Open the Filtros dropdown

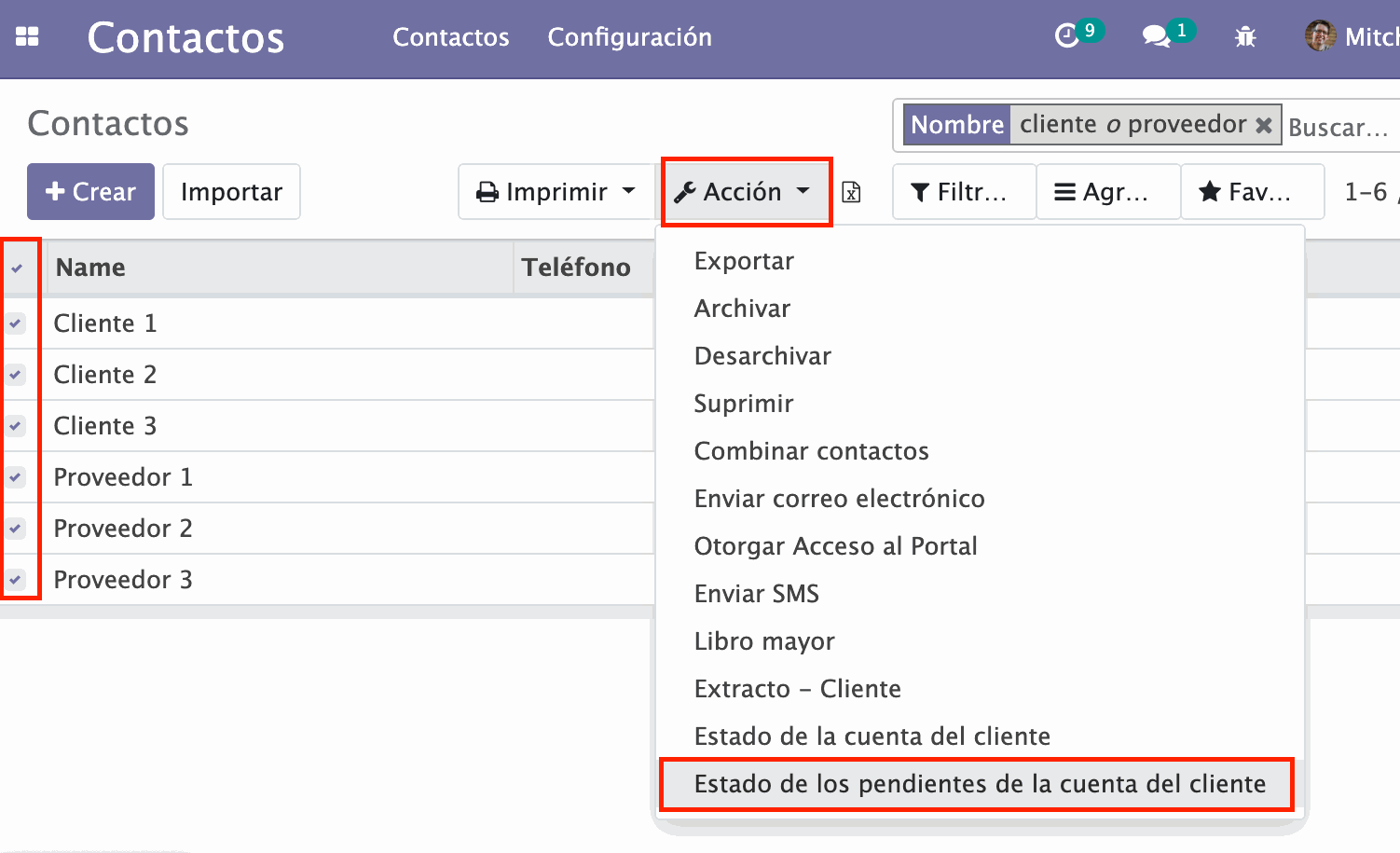[x=964, y=192]
